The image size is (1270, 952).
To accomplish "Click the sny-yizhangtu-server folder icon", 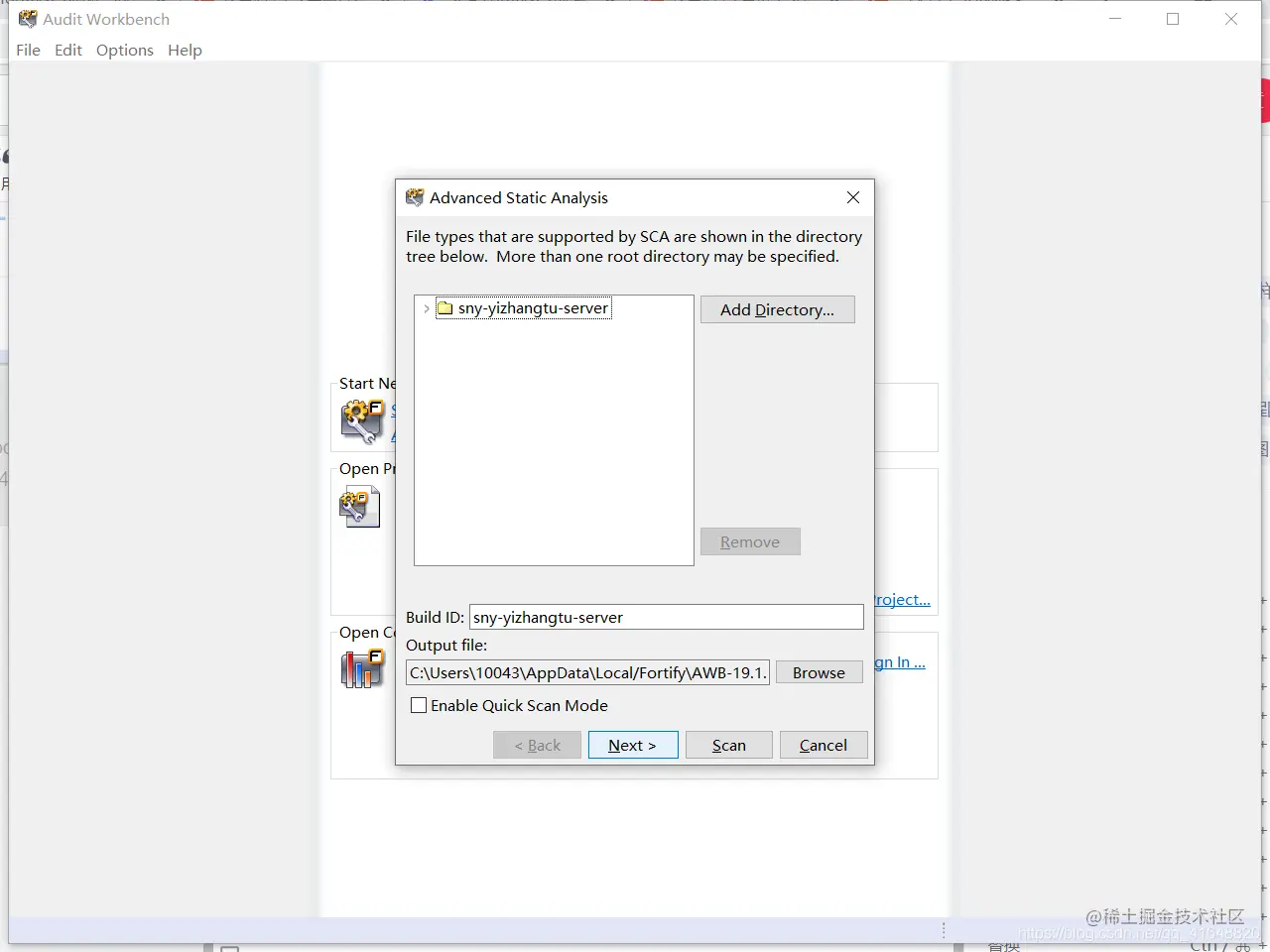I will (x=445, y=308).
